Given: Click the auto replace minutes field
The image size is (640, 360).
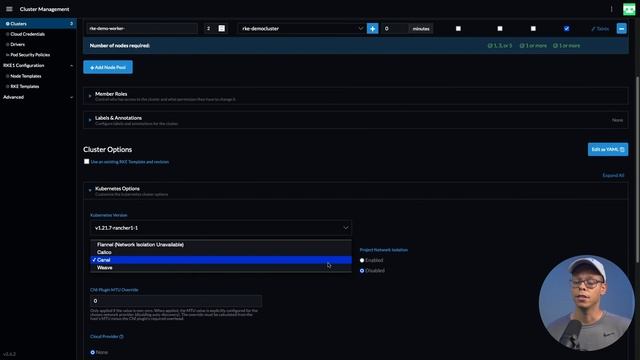Looking at the screenshot, I should [x=394, y=29].
